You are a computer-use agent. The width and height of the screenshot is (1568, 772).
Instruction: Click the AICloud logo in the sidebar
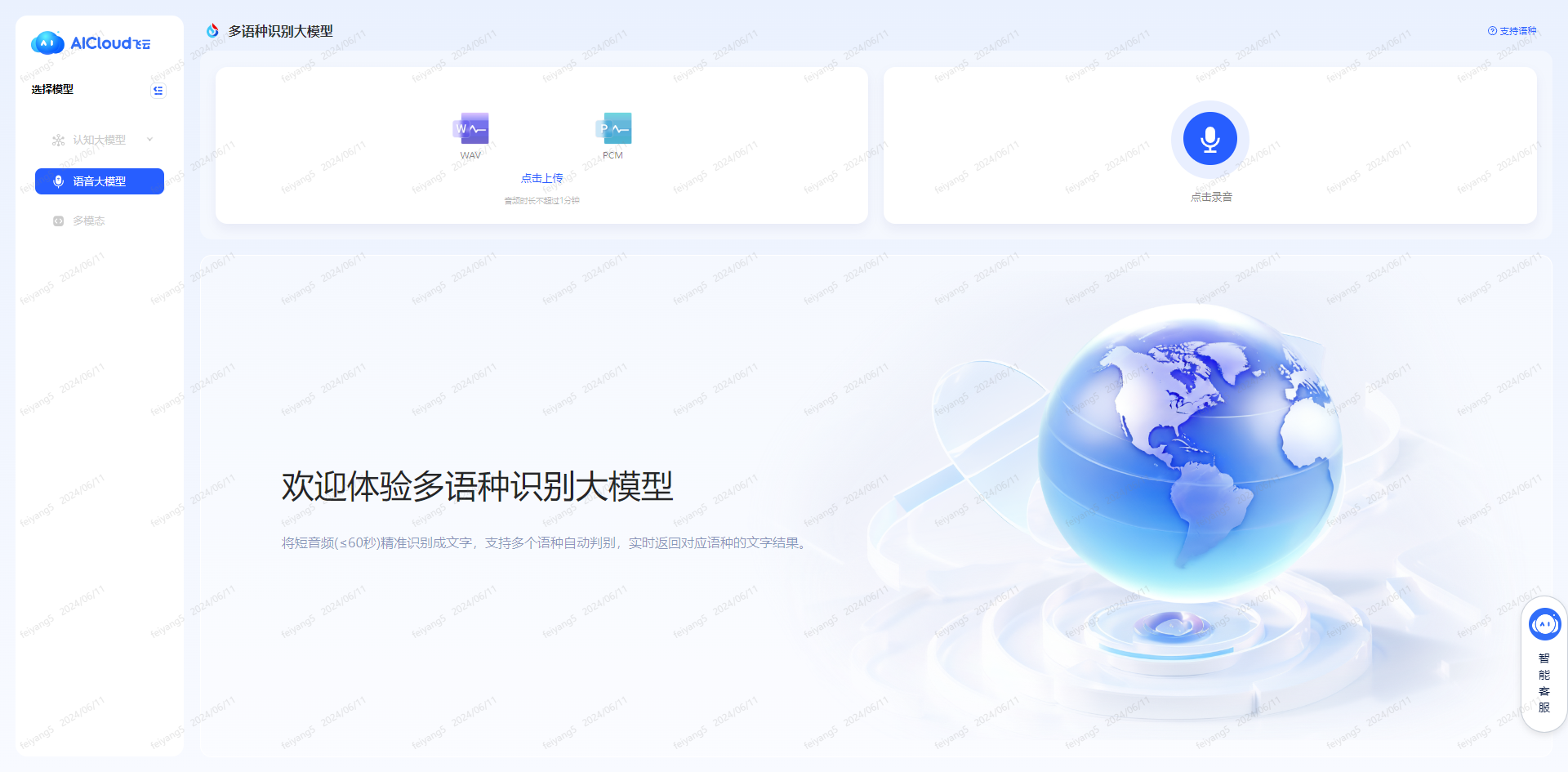pyautogui.click(x=91, y=43)
